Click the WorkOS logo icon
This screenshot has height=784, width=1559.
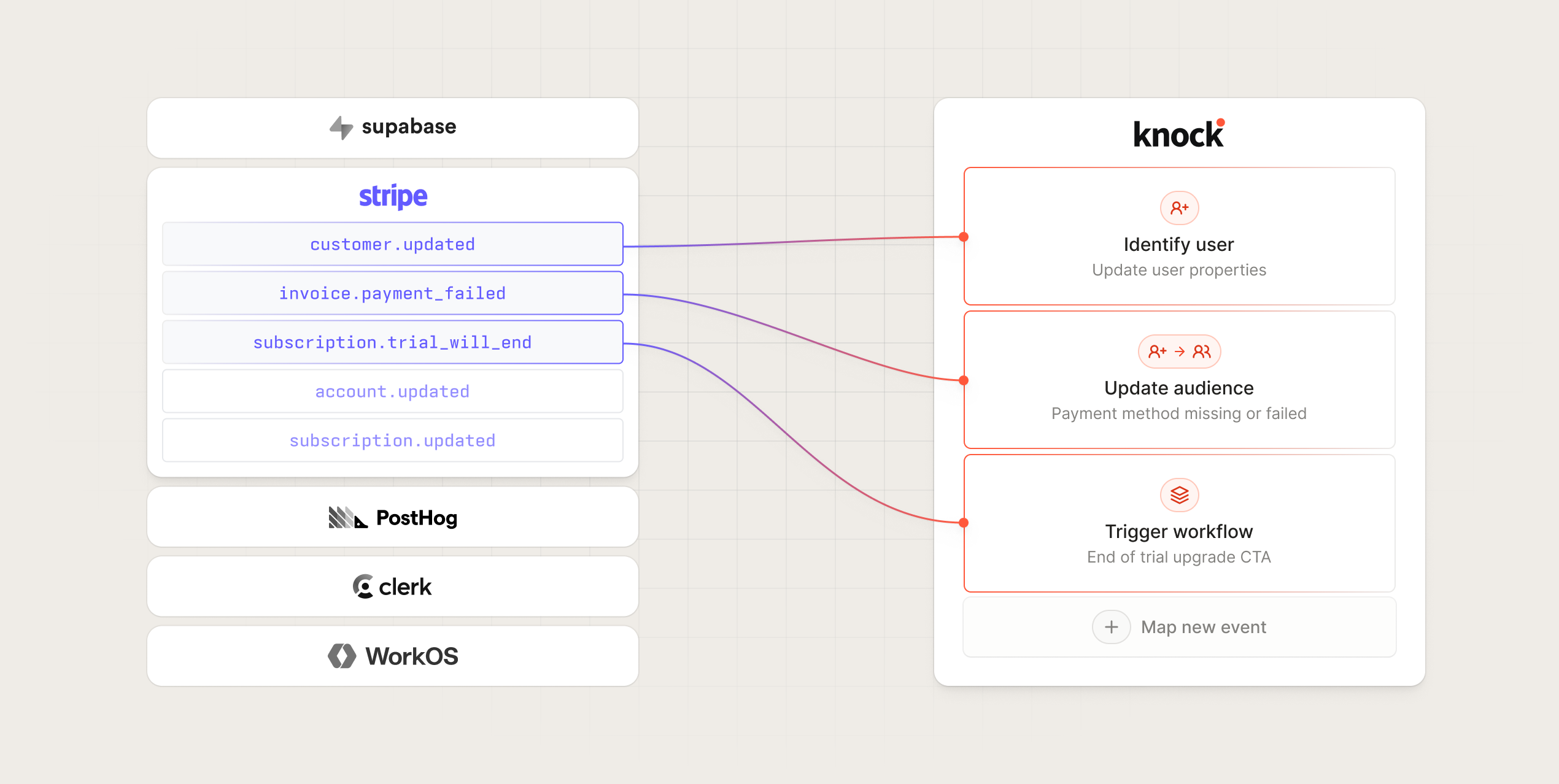coord(342,656)
